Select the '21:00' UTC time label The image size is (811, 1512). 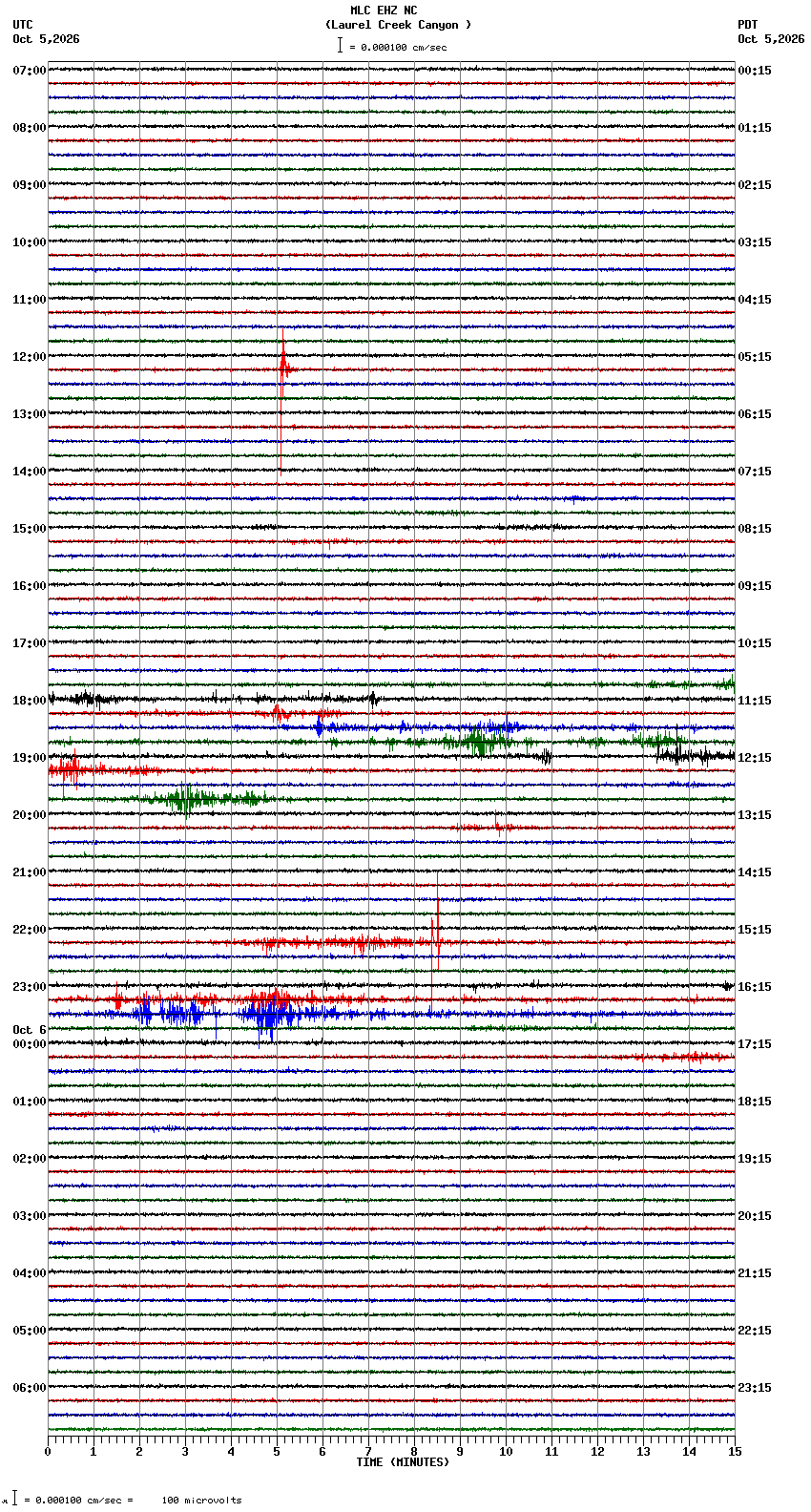[x=30, y=872]
